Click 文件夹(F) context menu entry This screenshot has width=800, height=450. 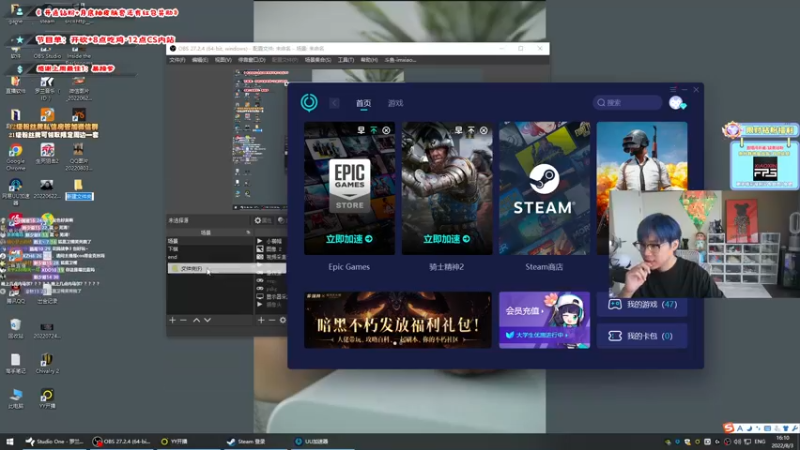(227, 268)
